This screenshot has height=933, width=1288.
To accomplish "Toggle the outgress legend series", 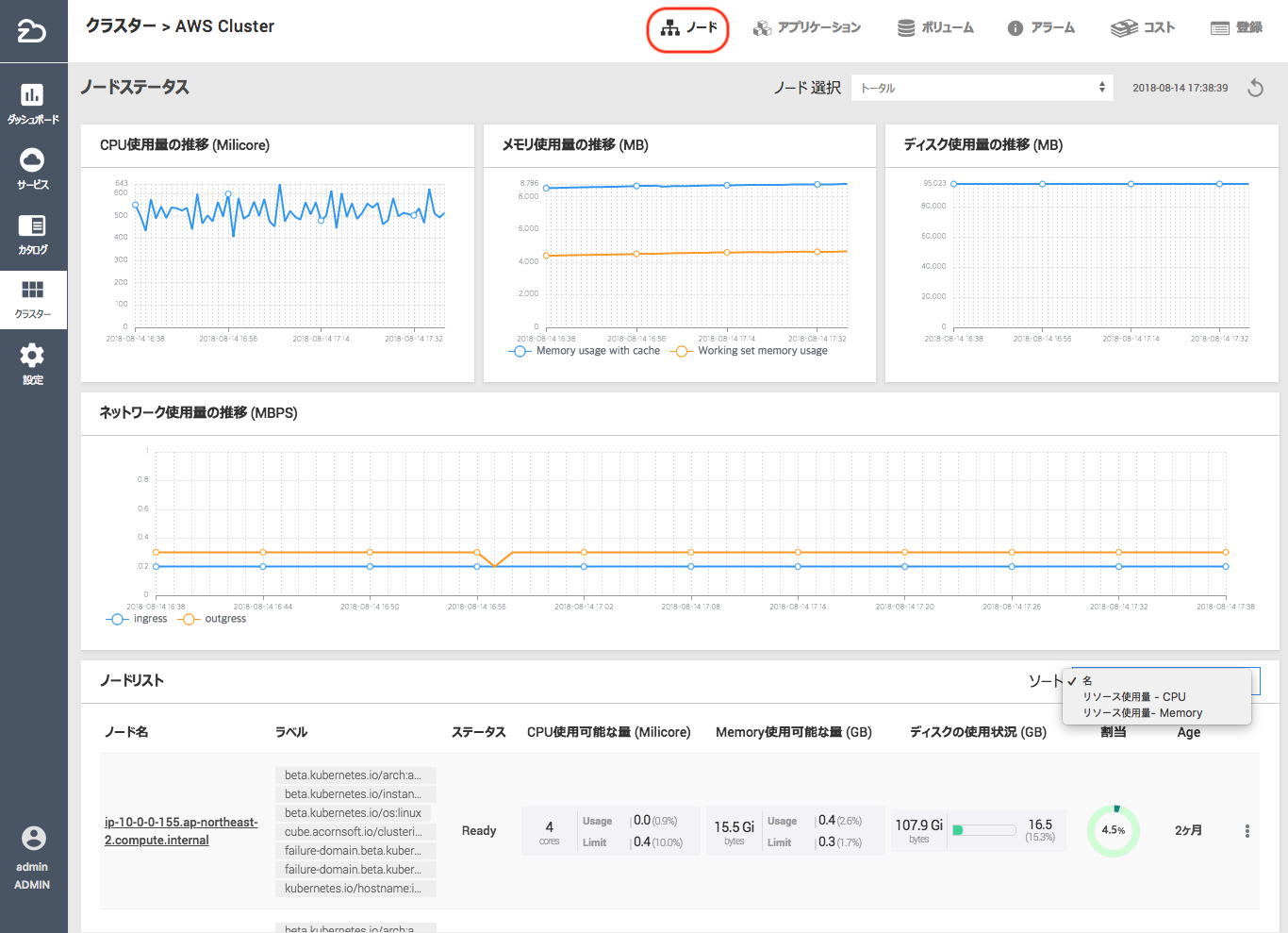I will [212, 619].
